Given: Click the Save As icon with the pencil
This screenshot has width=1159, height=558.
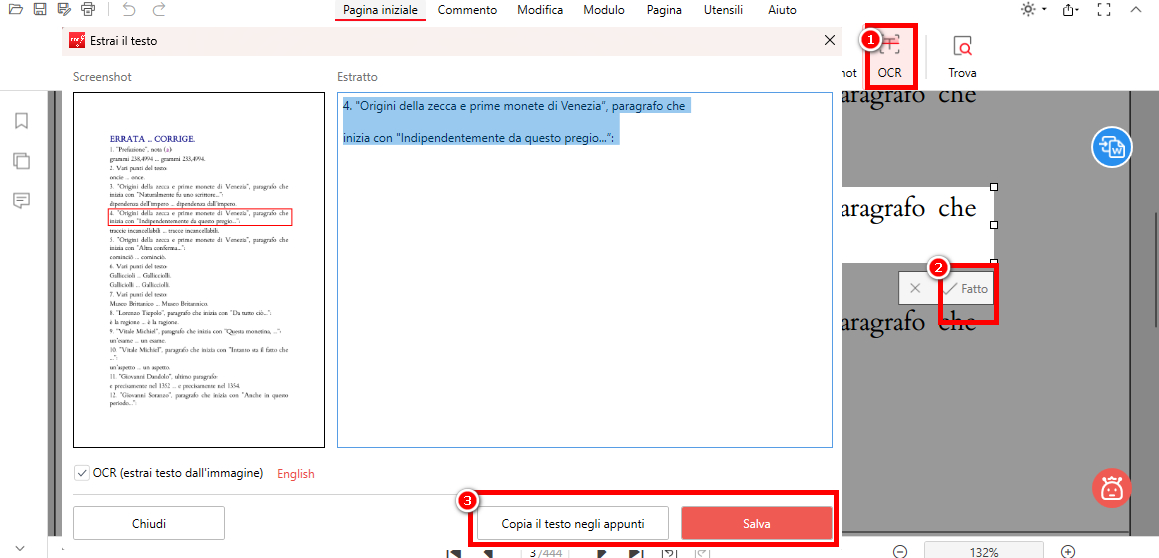Looking at the screenshot, I should [64, 10].
